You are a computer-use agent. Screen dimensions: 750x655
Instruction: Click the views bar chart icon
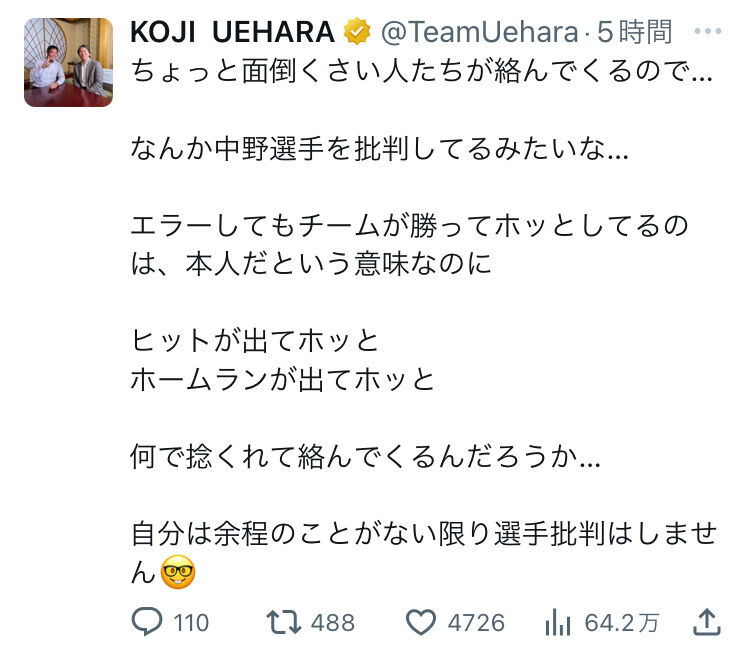(558, 622)
